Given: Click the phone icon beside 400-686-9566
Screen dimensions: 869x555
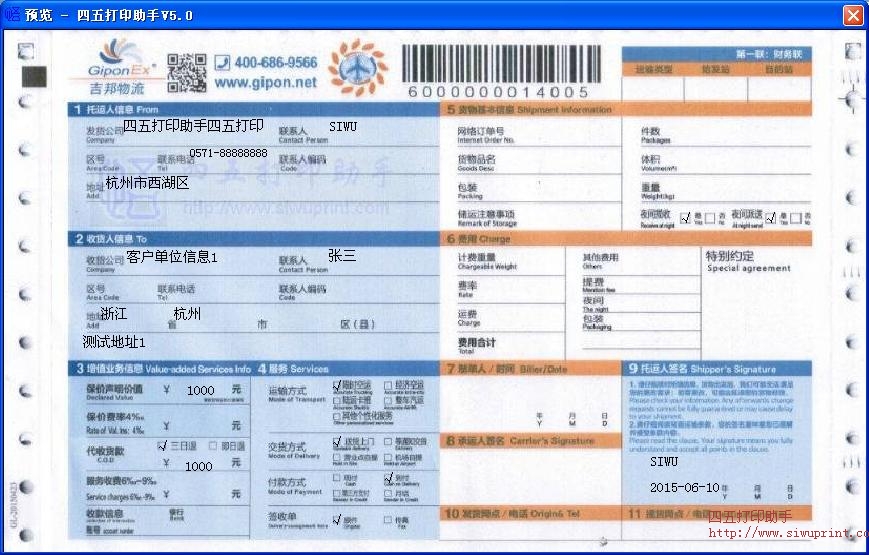Looking at the screenshot, I should (x=222, y=62).
